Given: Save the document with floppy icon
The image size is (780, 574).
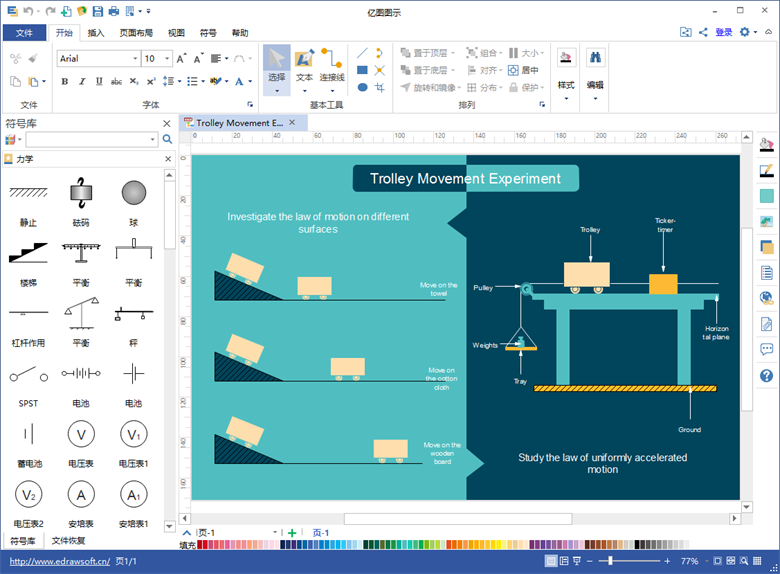Looking at the screenshot, I should [x=98, y=11].
